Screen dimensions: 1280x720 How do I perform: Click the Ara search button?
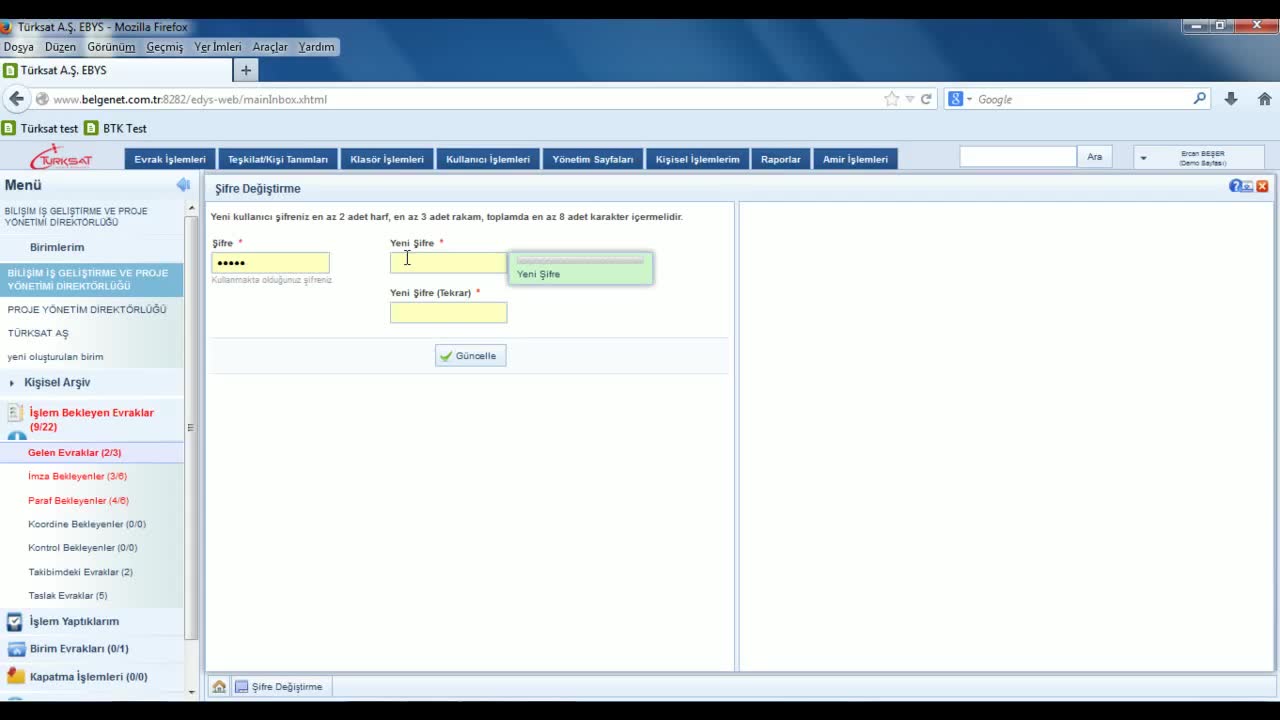[1094, 157]
